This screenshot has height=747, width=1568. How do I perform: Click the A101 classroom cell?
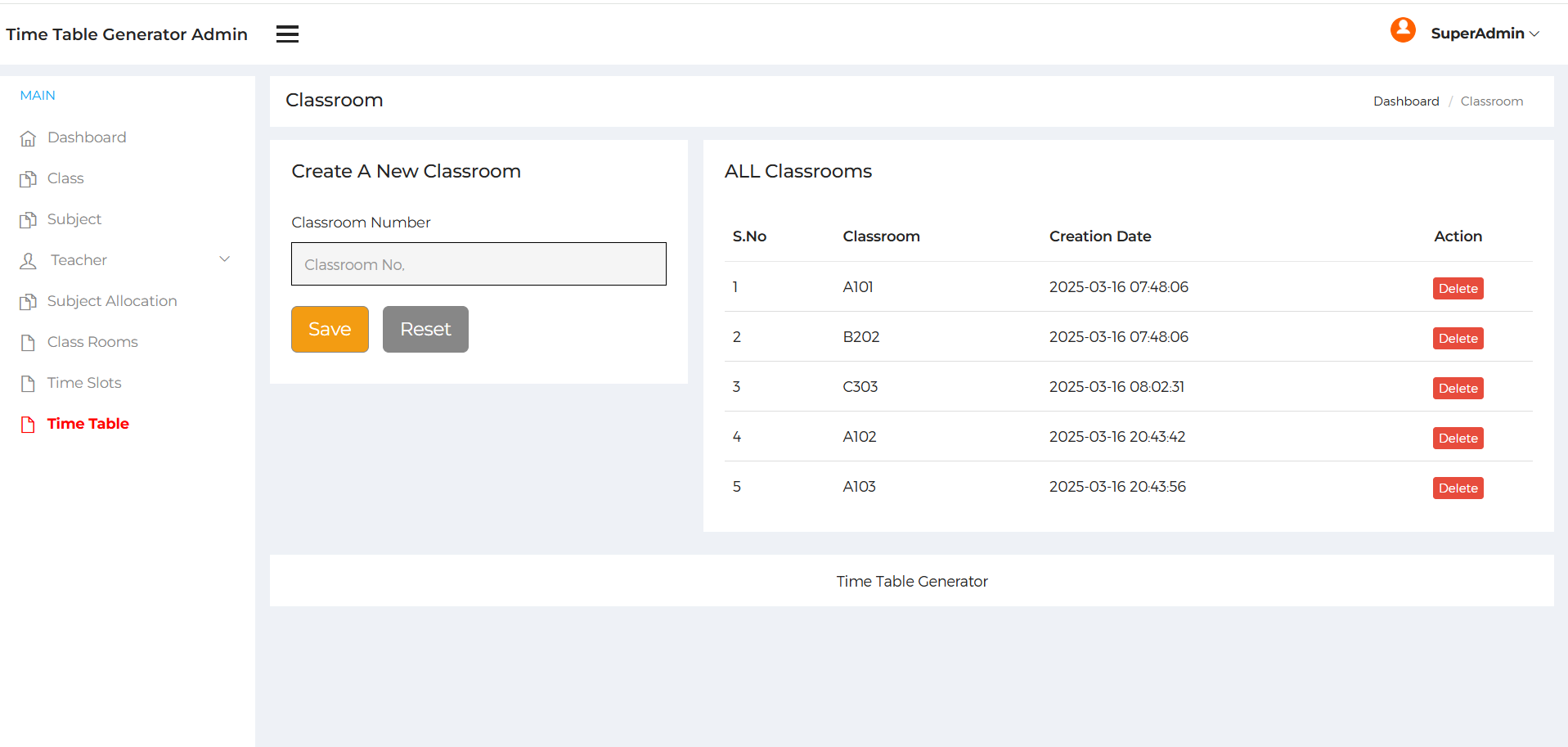coord(858,287)
